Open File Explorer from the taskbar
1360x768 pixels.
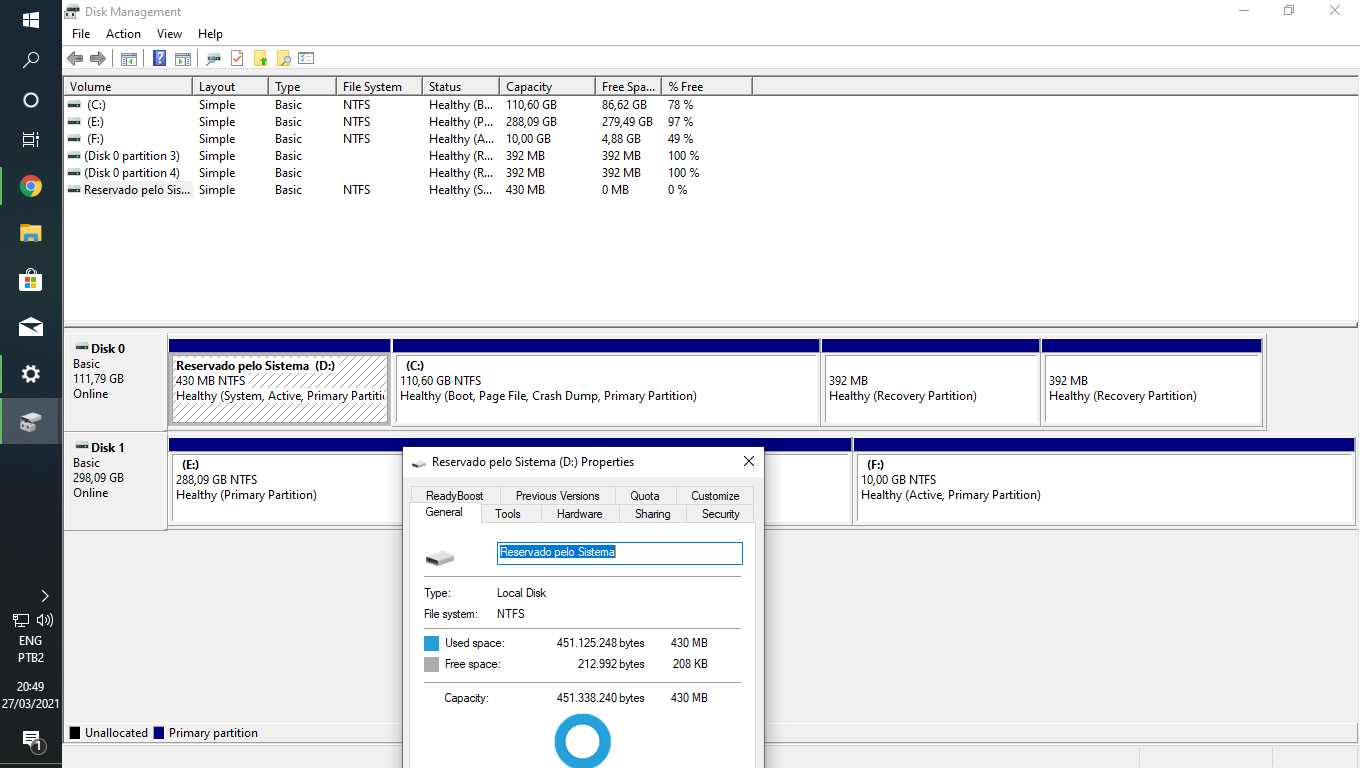coord(31,233)
